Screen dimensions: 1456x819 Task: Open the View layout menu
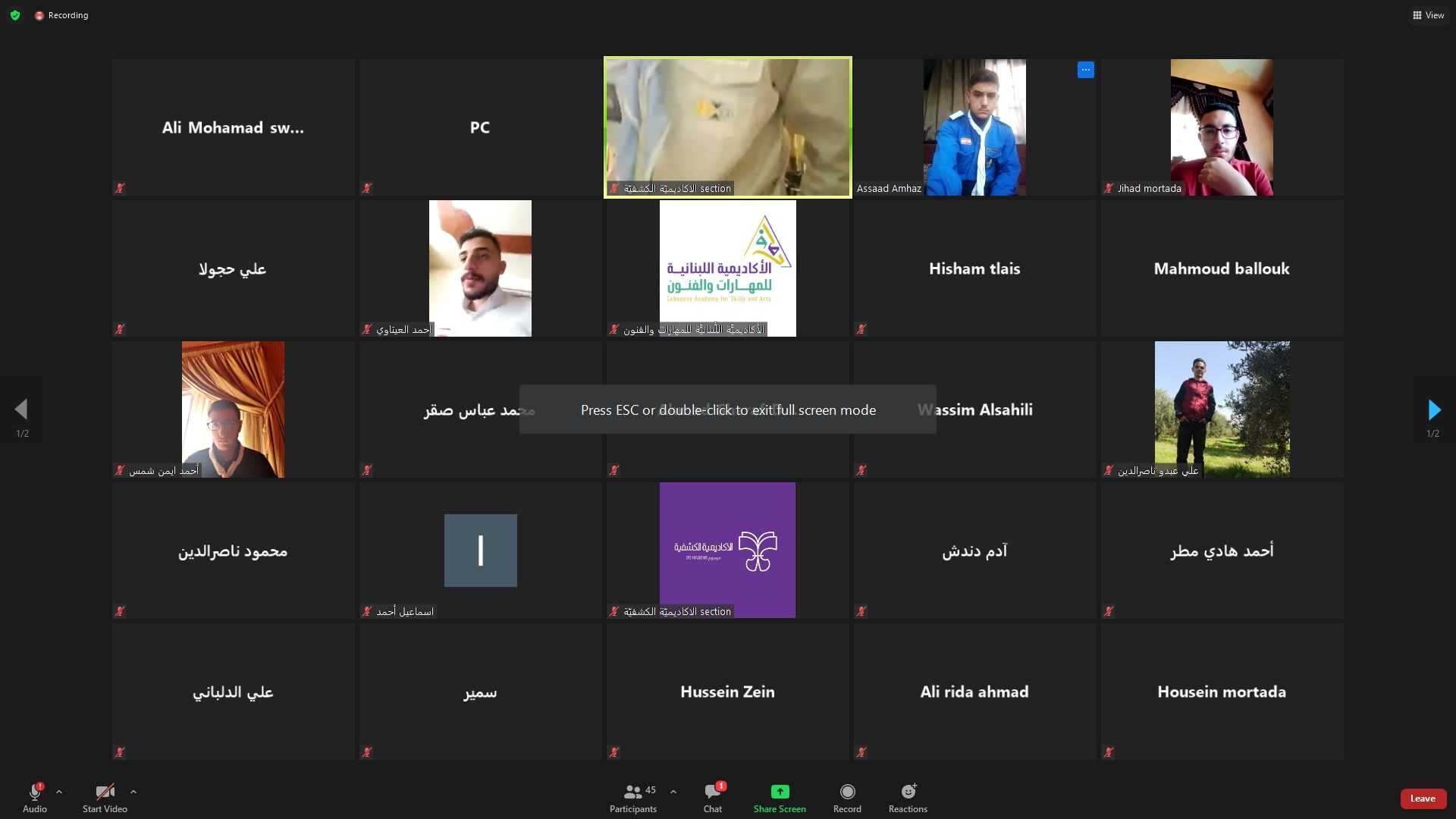pos(1428,15)
